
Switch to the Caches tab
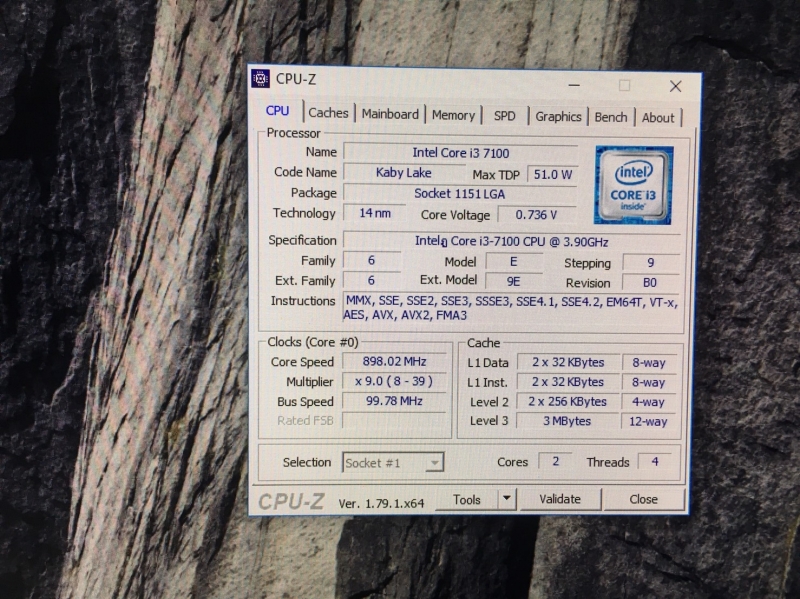(x=328, y=113)
